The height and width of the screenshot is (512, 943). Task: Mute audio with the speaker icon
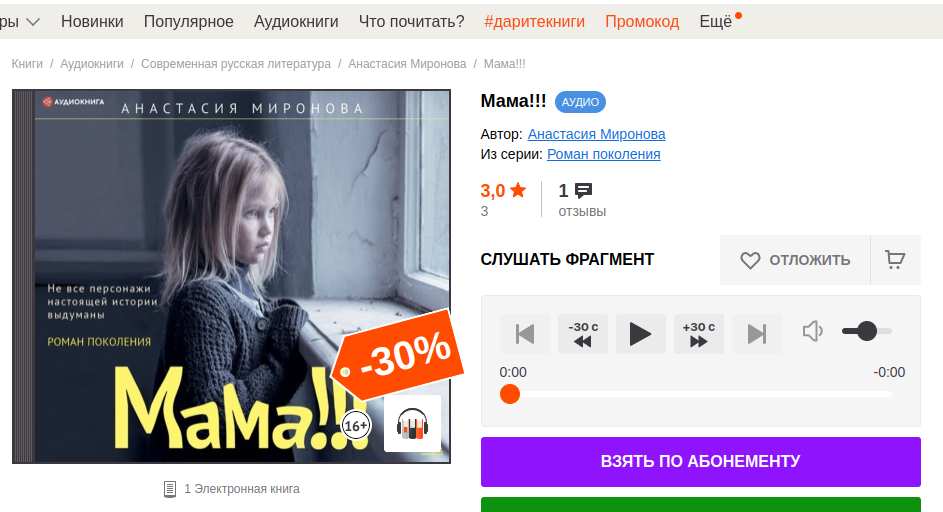(812, 331)
